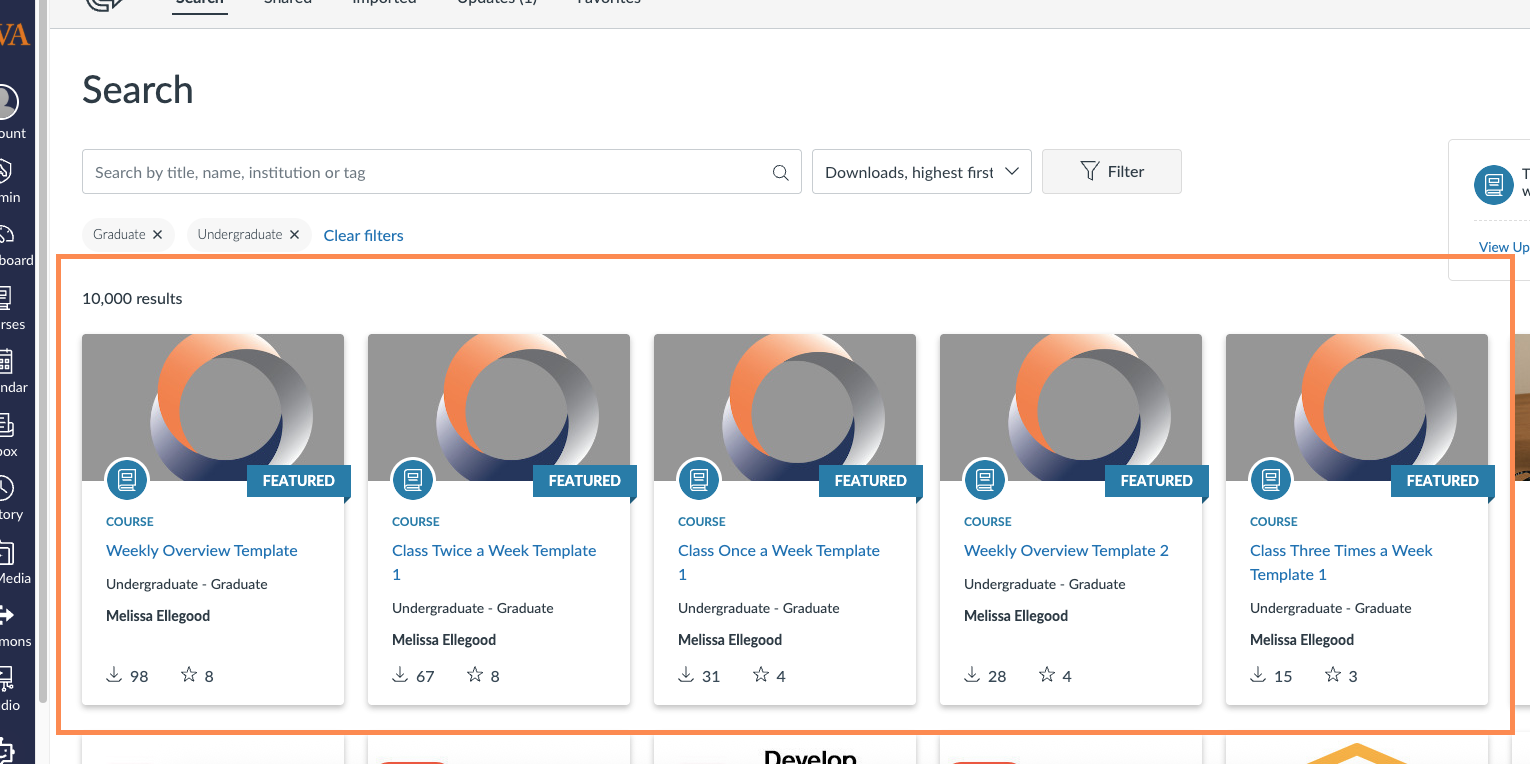
Task: Click star icon on Class Twice a Week card
Action: point(475,675)
